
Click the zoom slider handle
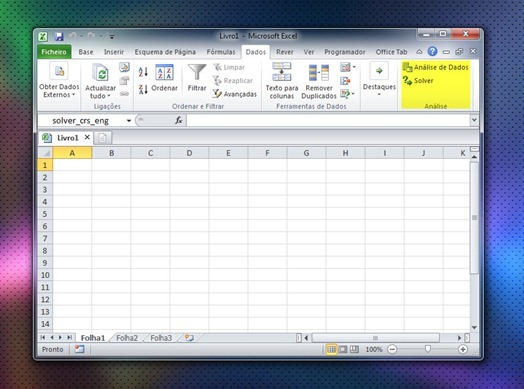click(428, 349)
